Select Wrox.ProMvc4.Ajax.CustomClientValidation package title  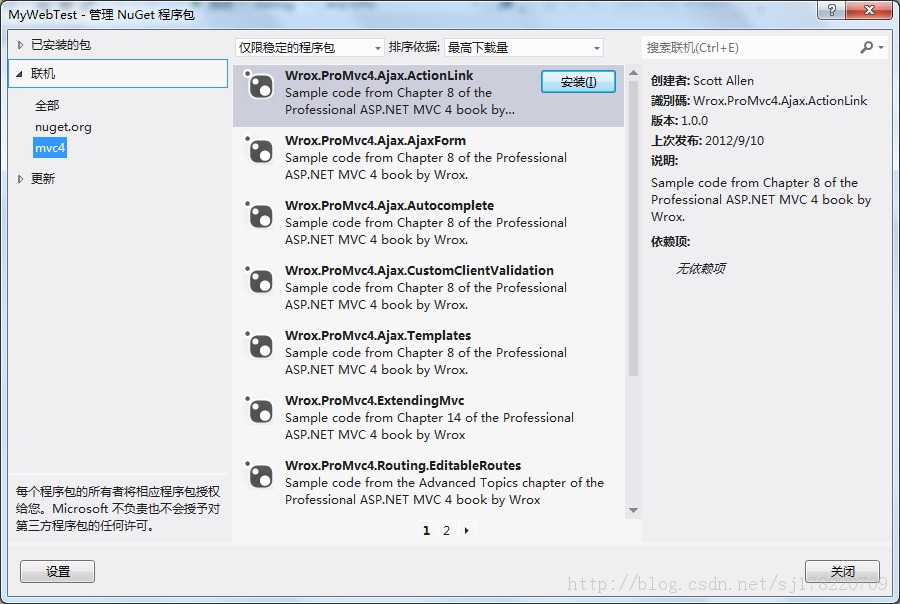pos(420,270)
